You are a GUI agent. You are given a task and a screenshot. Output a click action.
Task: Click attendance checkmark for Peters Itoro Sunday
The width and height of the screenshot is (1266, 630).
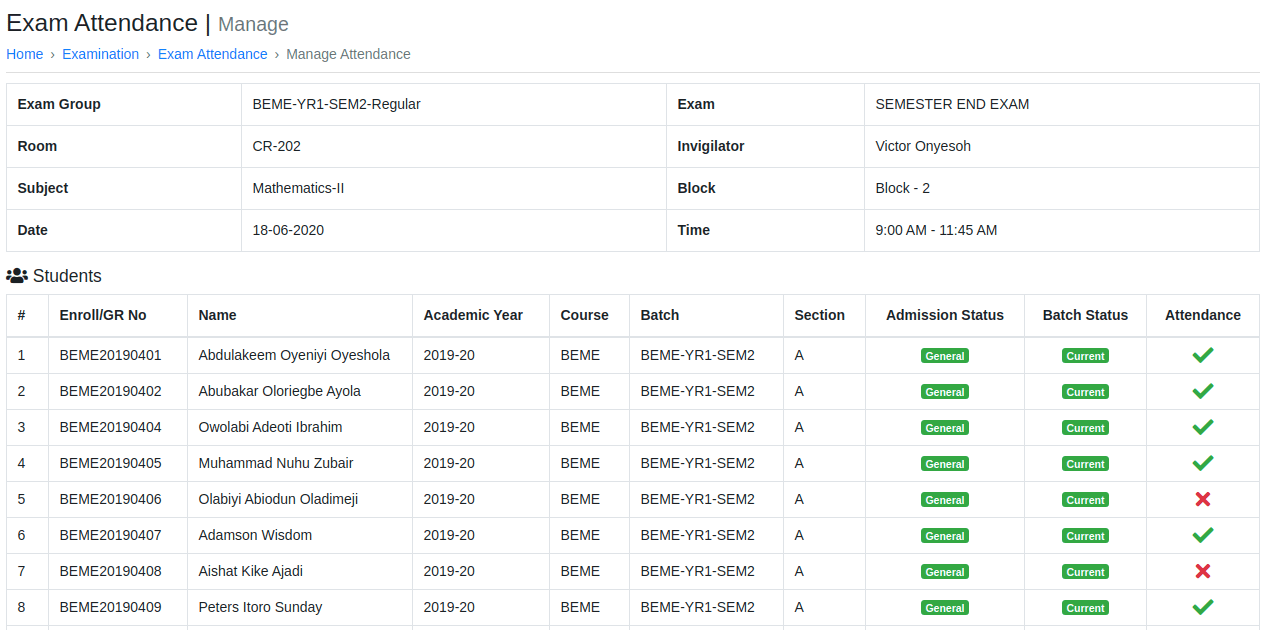tap(1202, 607)
